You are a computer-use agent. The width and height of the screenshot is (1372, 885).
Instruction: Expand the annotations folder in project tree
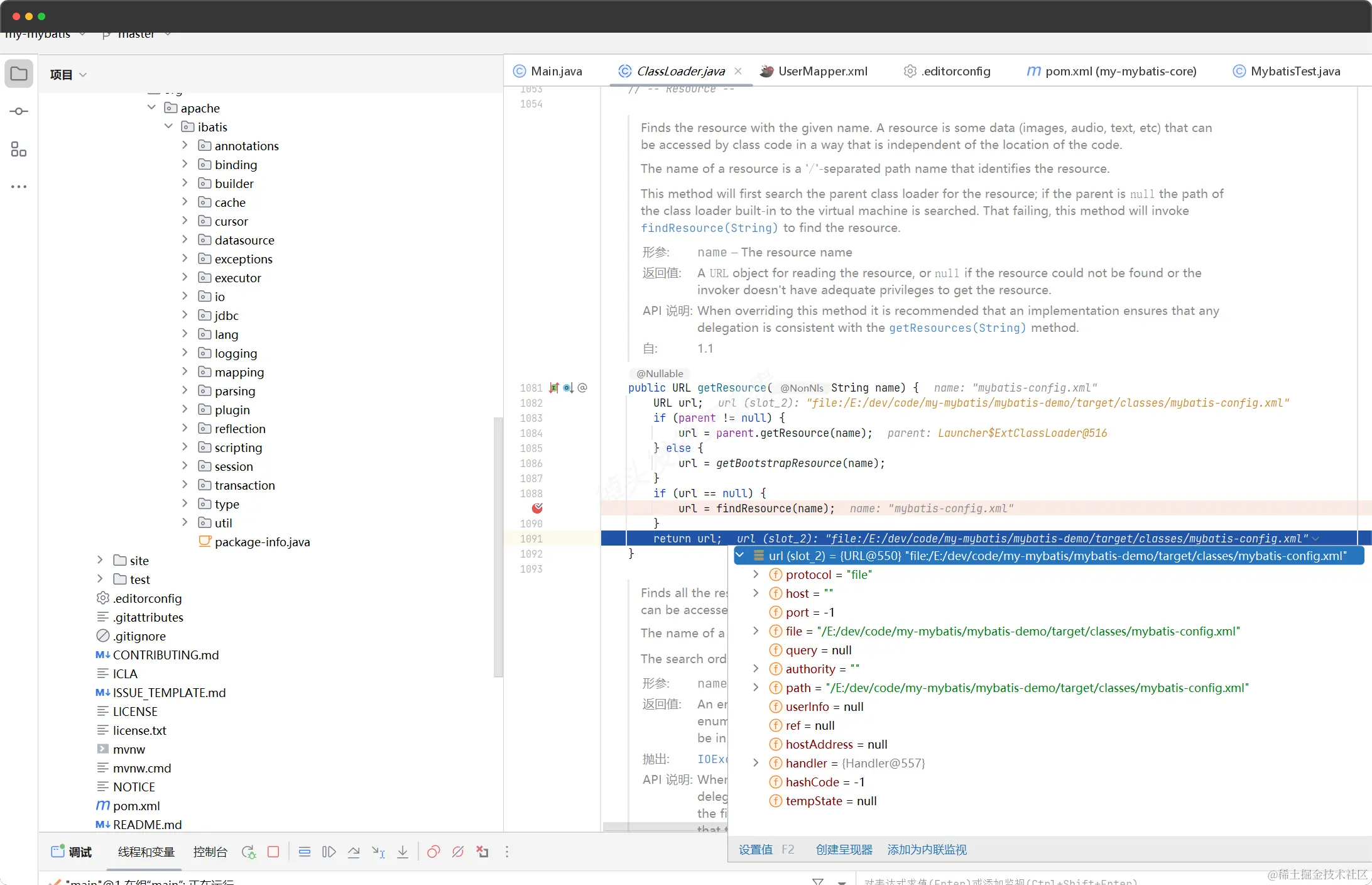tap(185, 145)
